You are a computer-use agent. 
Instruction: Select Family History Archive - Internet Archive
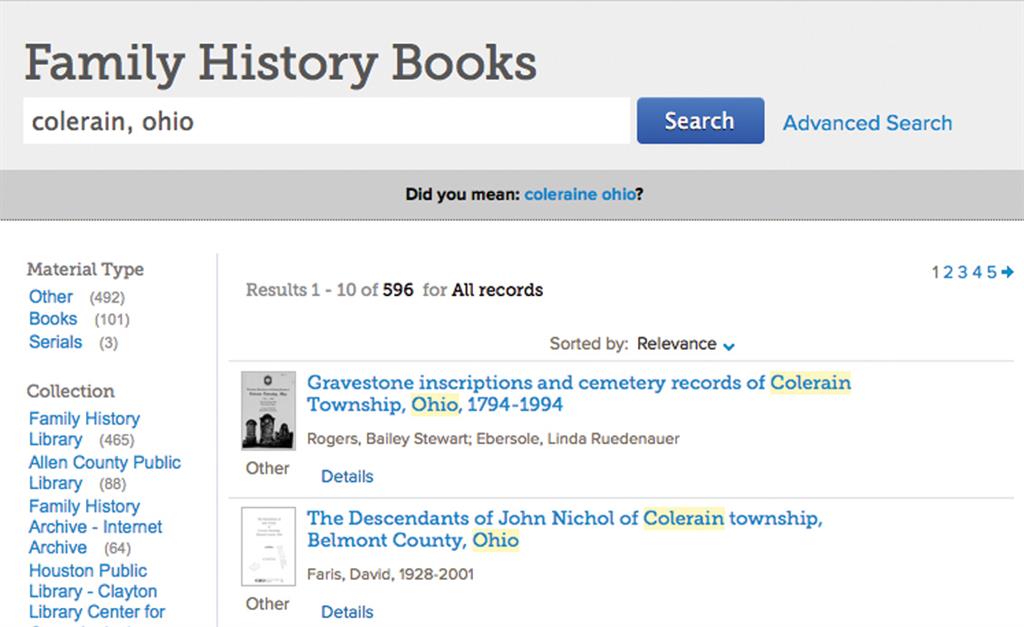(95, 527)
